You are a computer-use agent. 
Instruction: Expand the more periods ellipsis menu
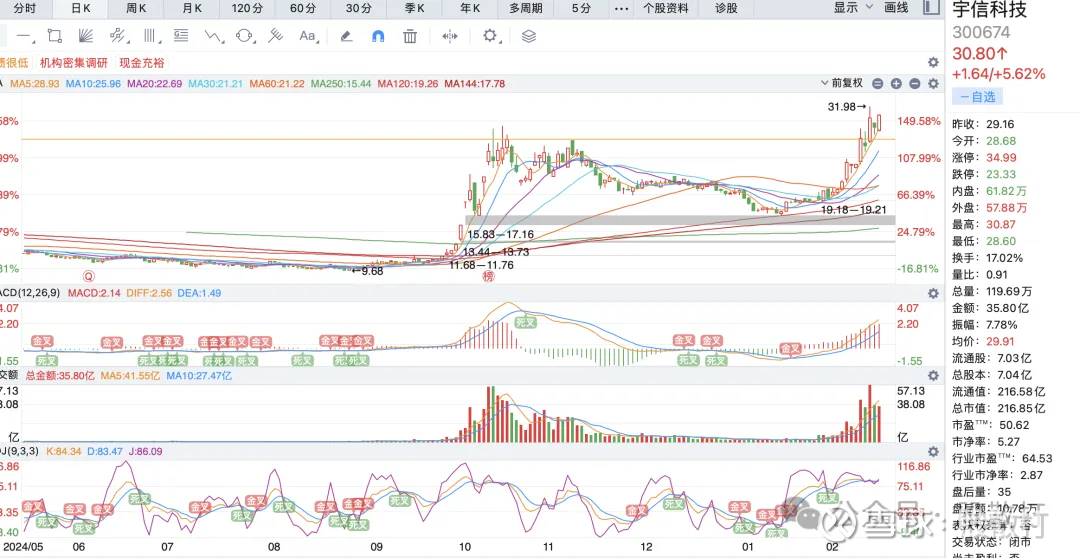click(x=621, y=8)
